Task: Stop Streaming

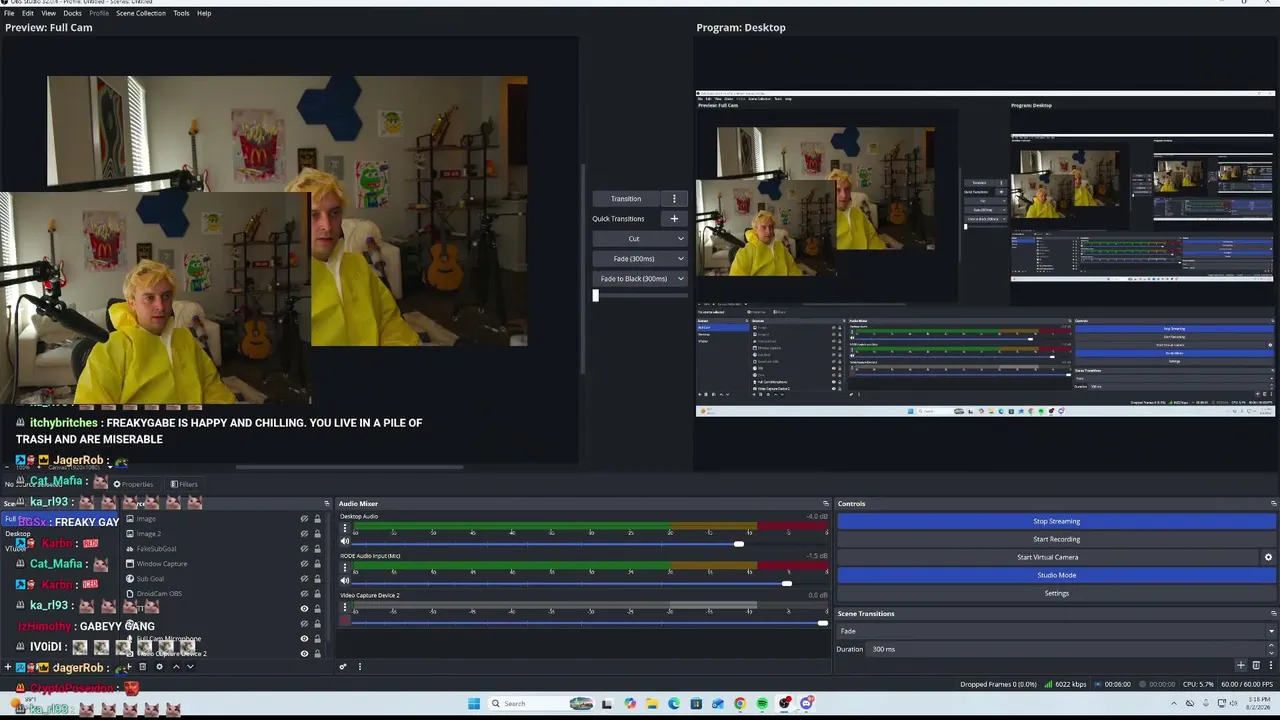Action: click(x=1056, y=521)
